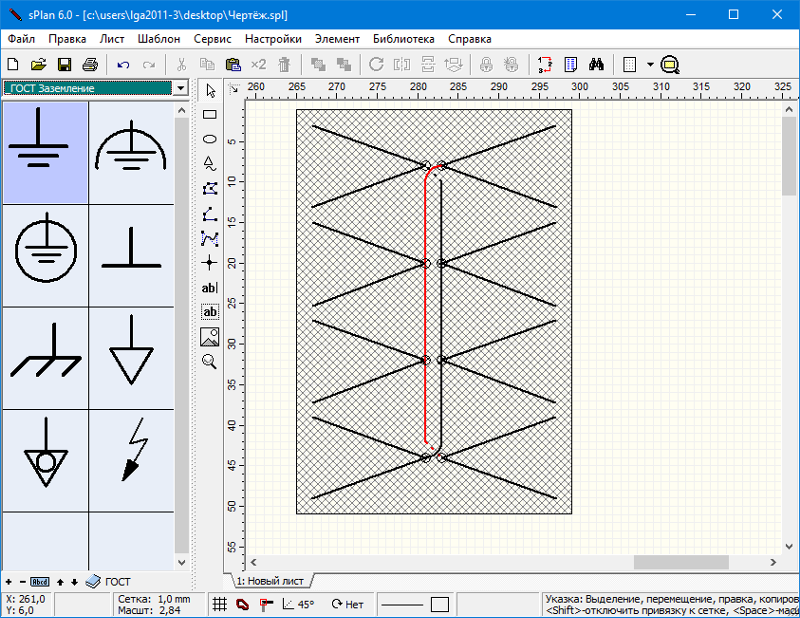Toggle grid display in status bar
Image resolution: width=800 pixels, height=618 pixels.
click(x=219, y=604)
